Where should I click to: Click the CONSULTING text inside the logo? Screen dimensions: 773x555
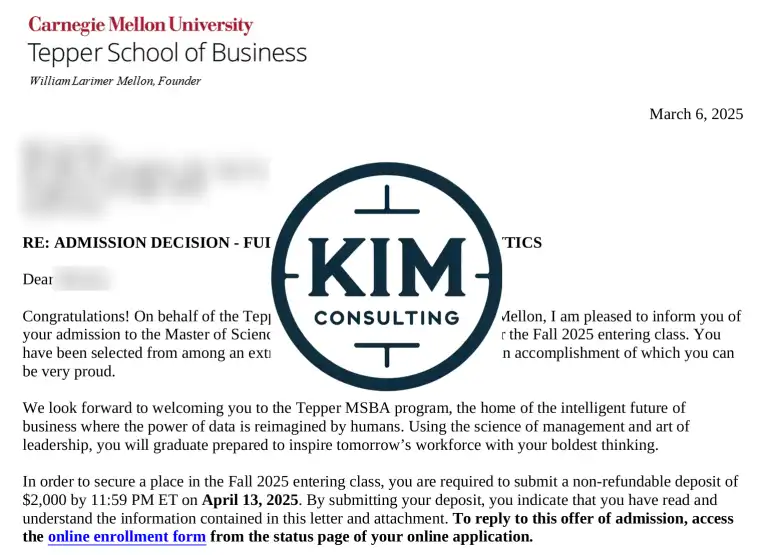coord(386,319)
